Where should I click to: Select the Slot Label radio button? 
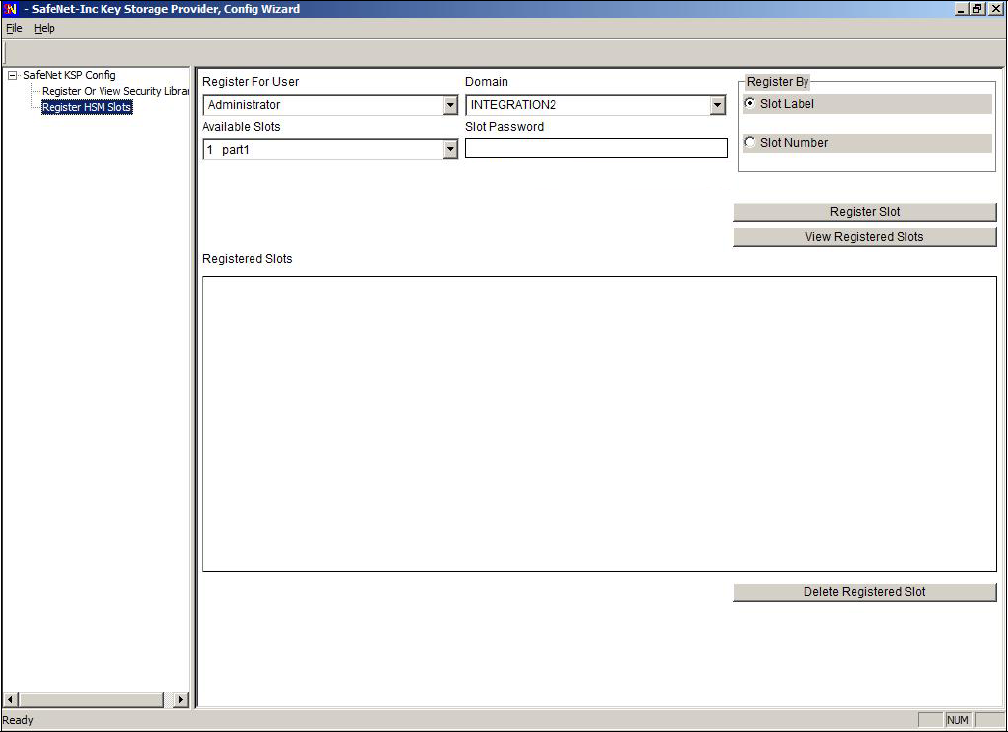(x=750, y=104)
